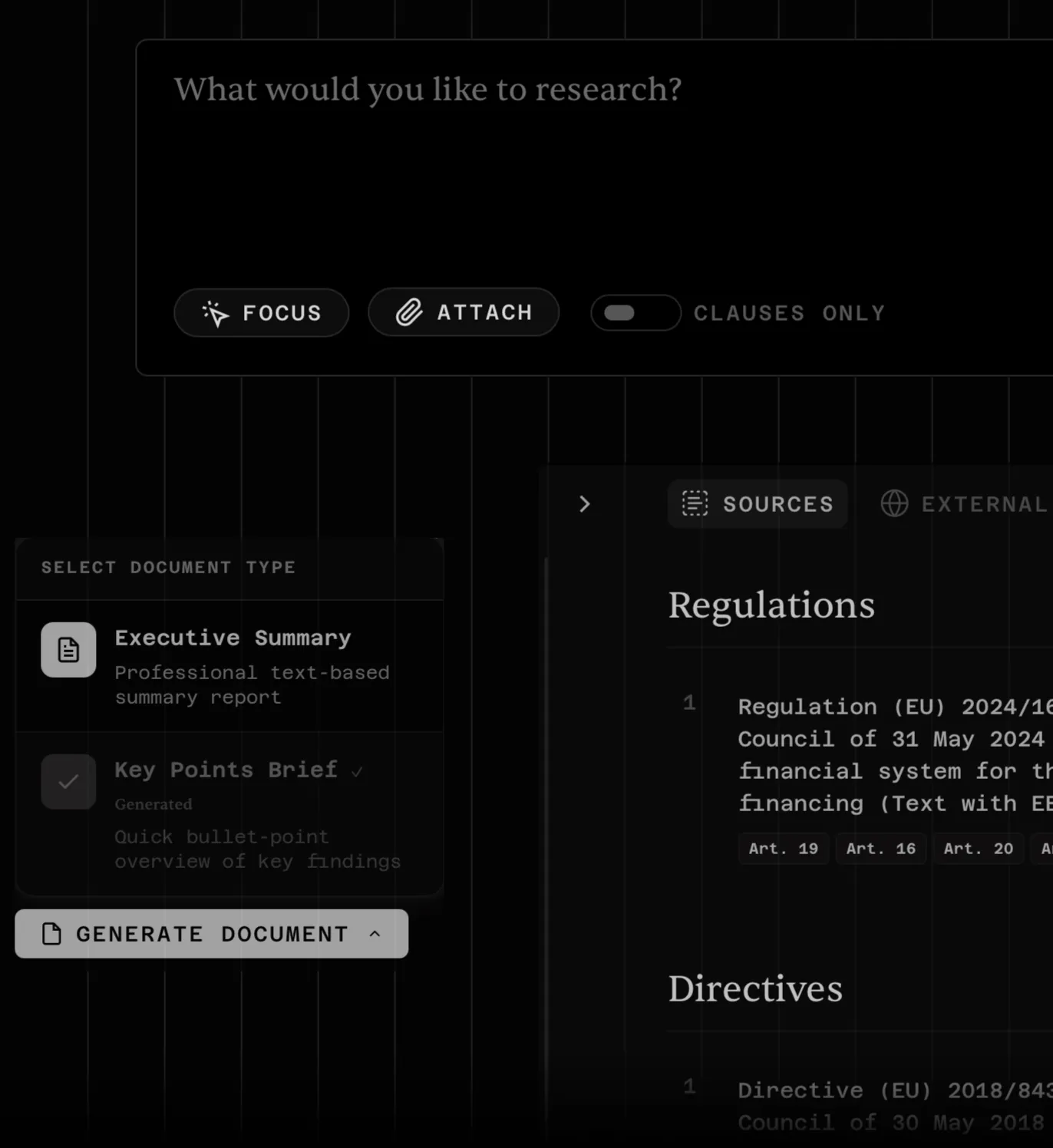The width and height of the screenshot is (1053, 1148).
Task: Open the Focus options button
Action: 261,312
